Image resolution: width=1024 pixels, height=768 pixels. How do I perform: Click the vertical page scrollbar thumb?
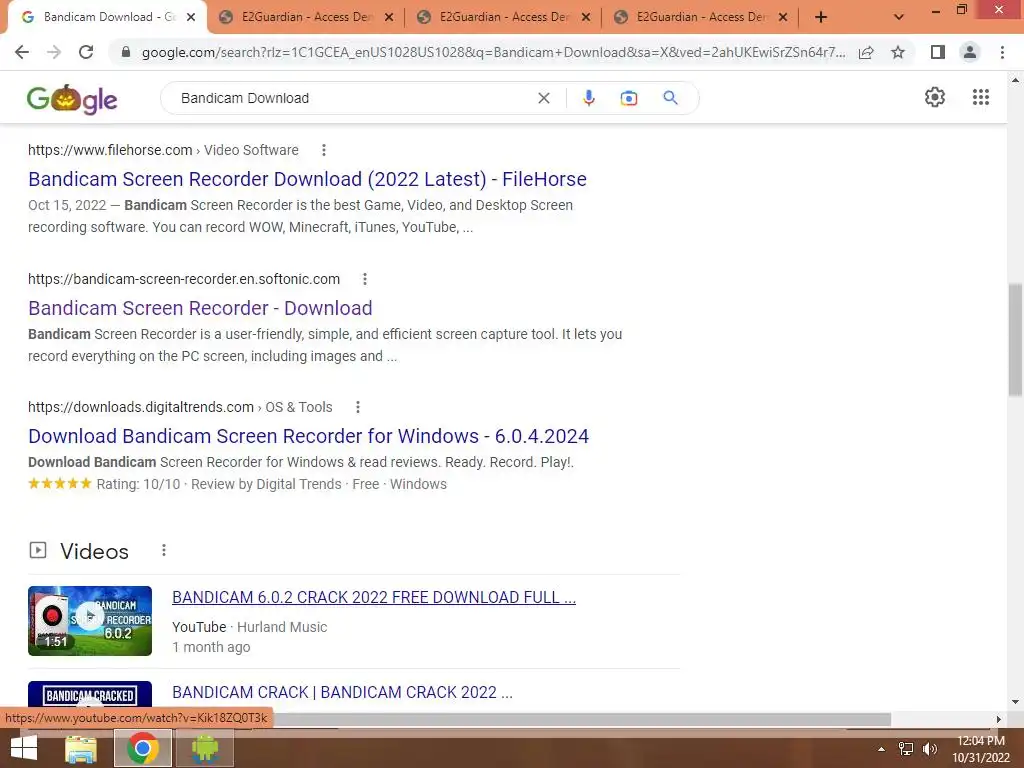pyautogui.click(x=1015, y=340)
